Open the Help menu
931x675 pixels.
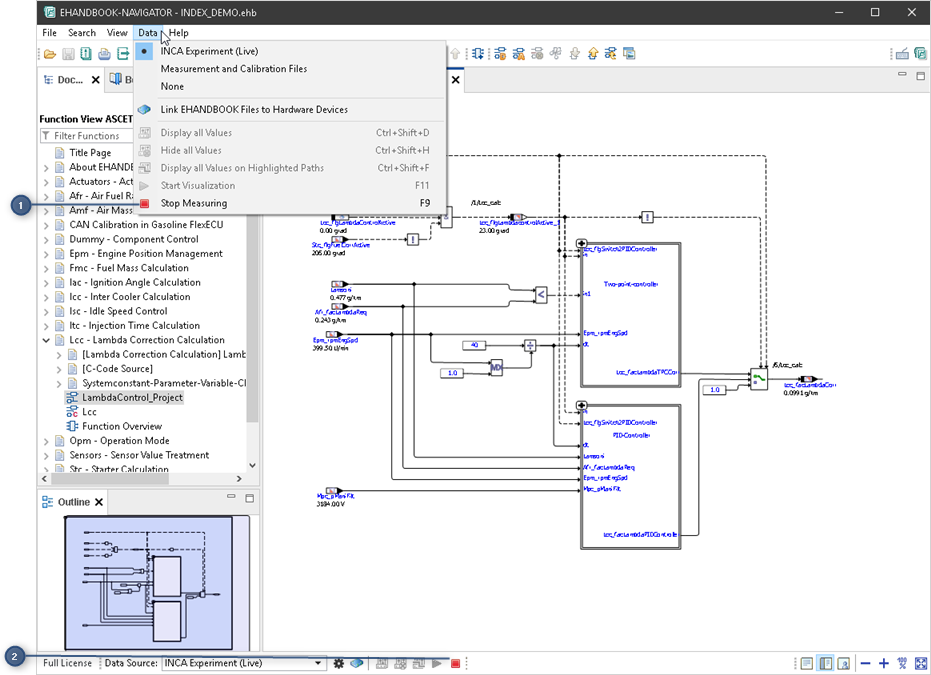pos(178,33)
